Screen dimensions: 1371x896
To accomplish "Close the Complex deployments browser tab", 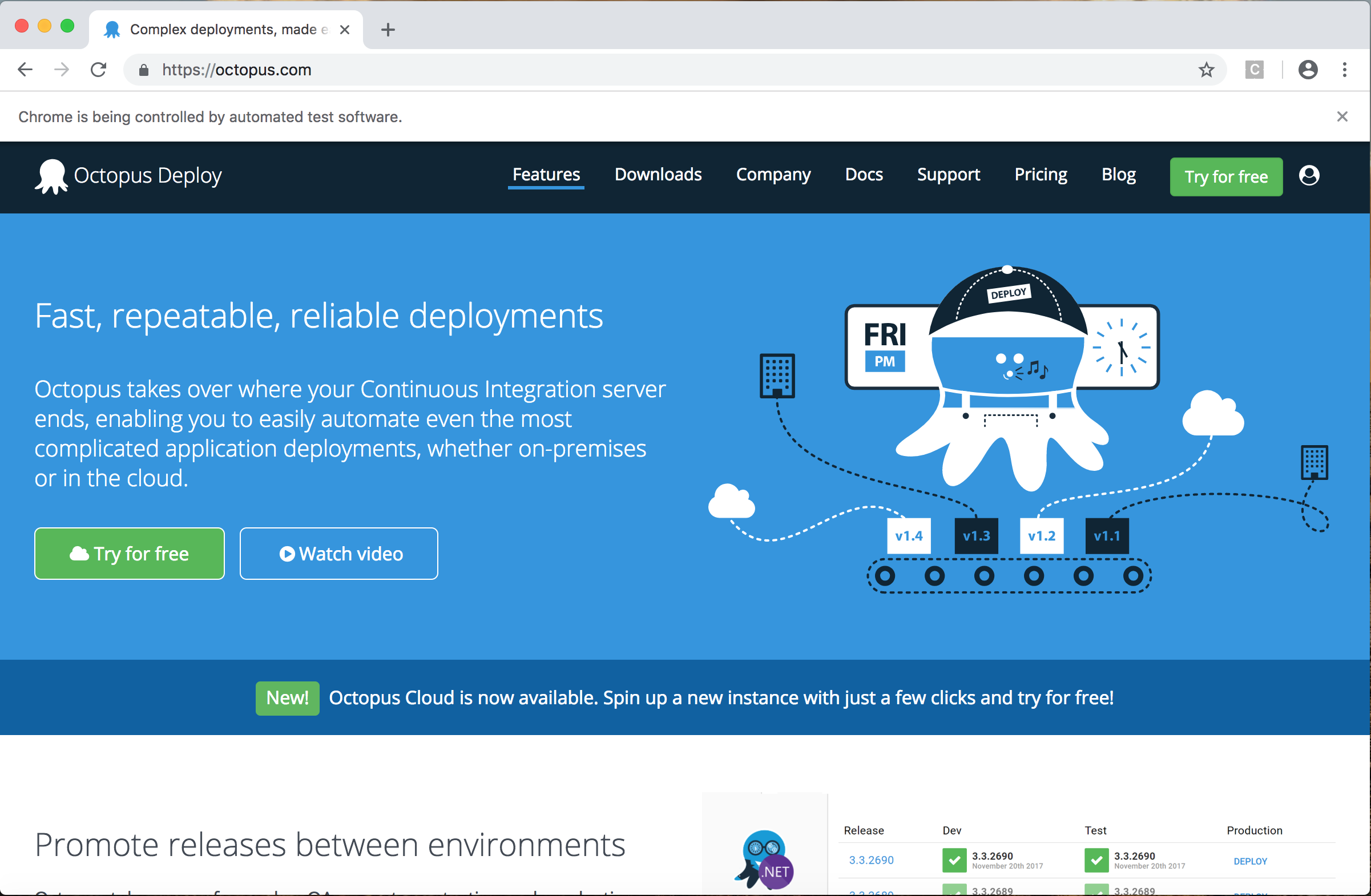I will (x=345, y=29).
